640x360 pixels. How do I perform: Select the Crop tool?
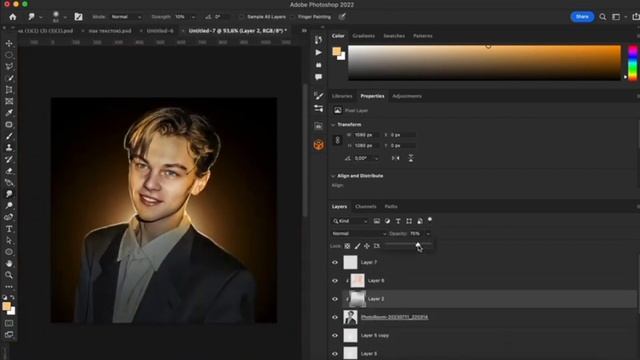click(9, 90)
